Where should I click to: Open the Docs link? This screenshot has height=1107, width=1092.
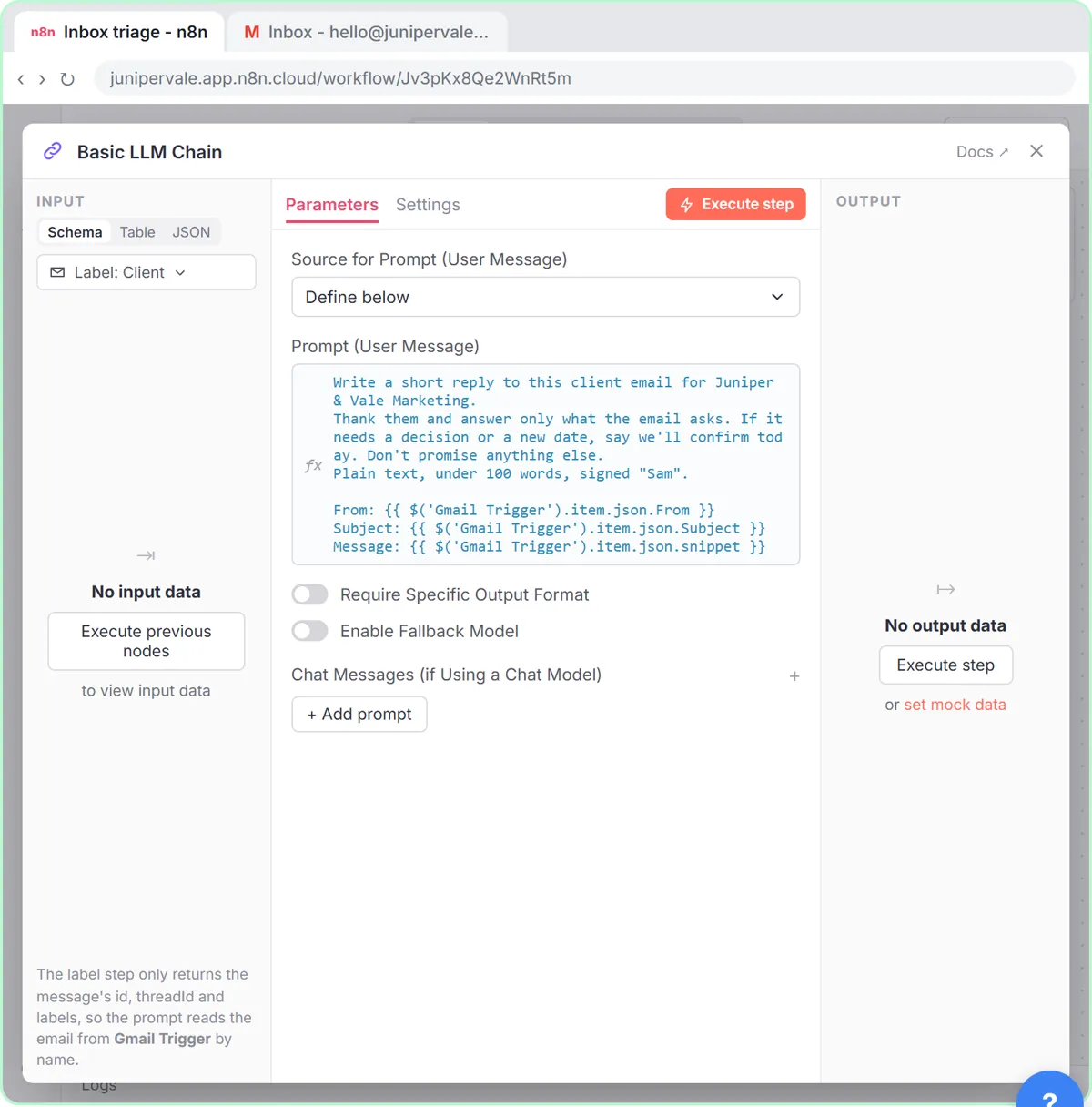[x=982, y=152]
